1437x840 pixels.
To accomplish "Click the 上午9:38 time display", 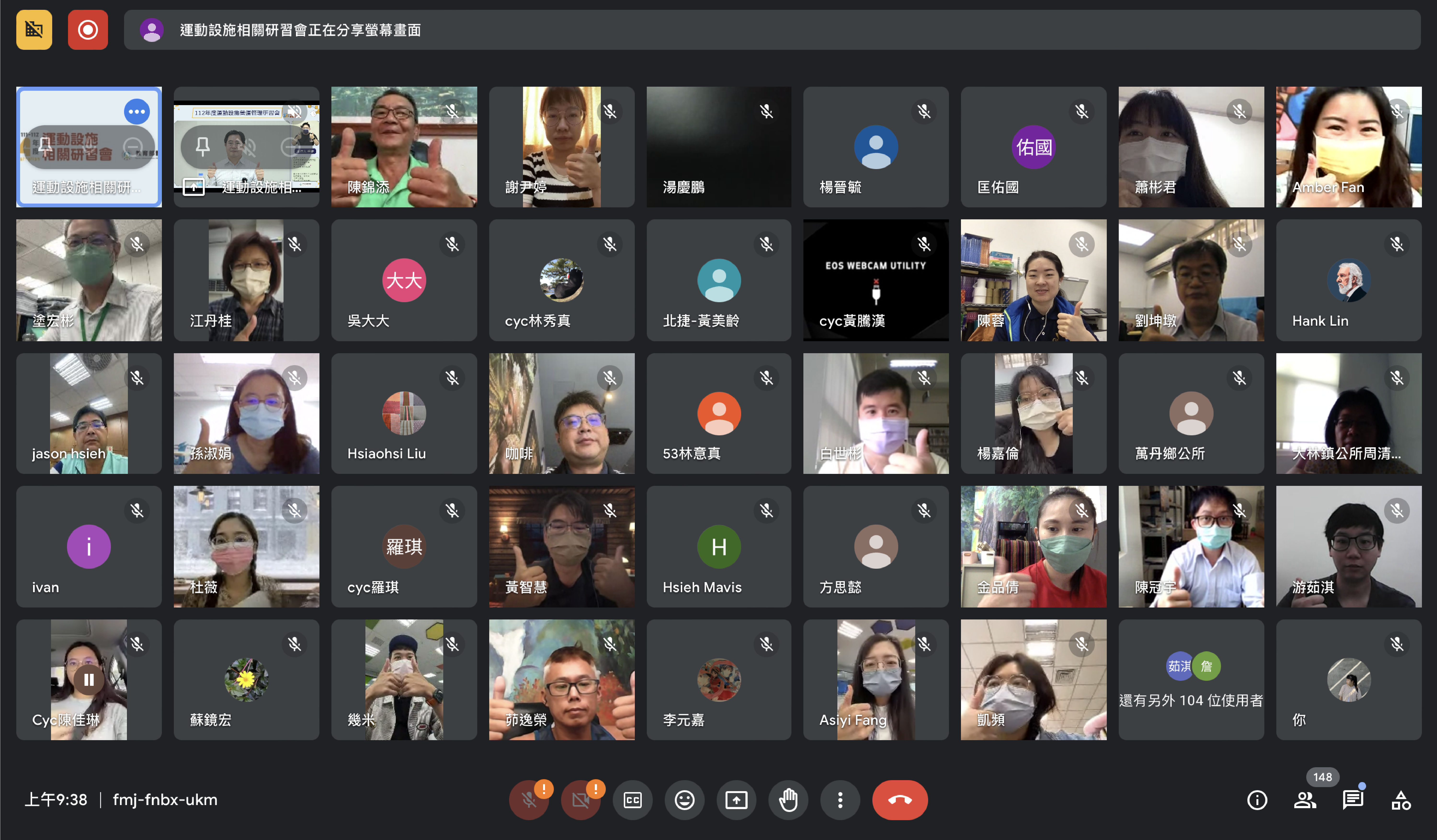I will coord(56,800).
